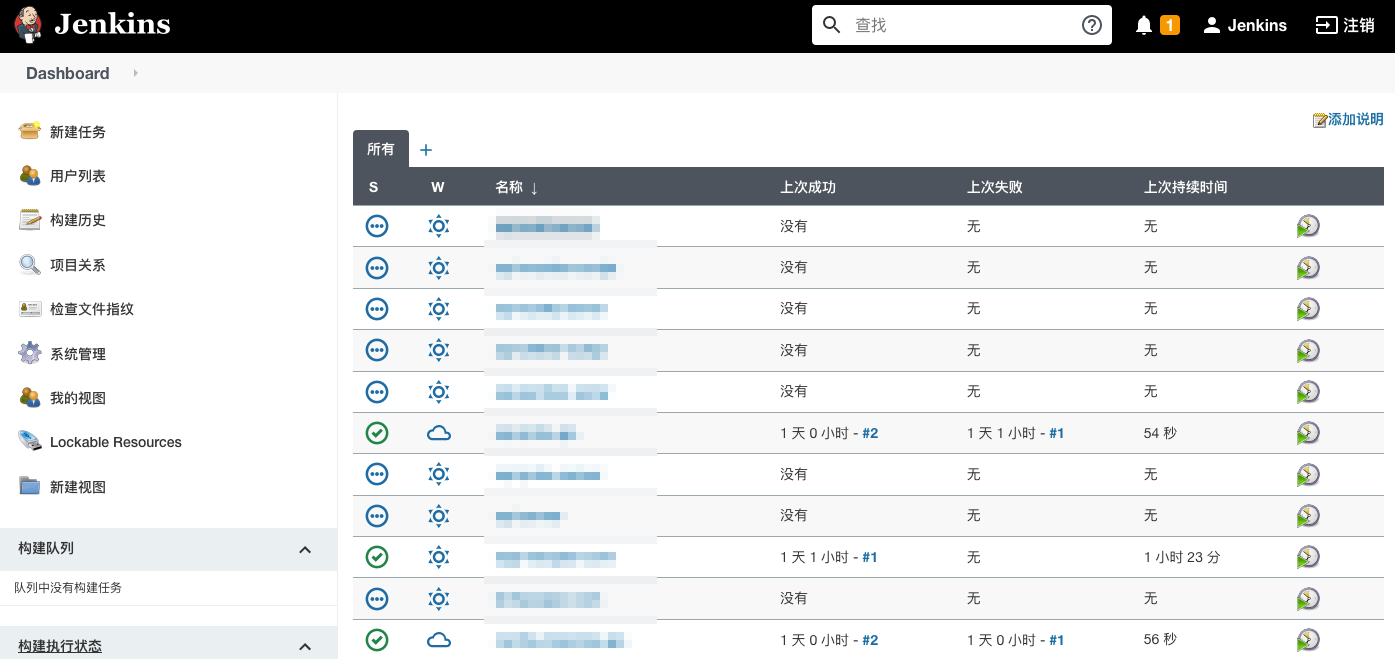
Task: Sort by the S status column
Action: [x=373, y=187]
